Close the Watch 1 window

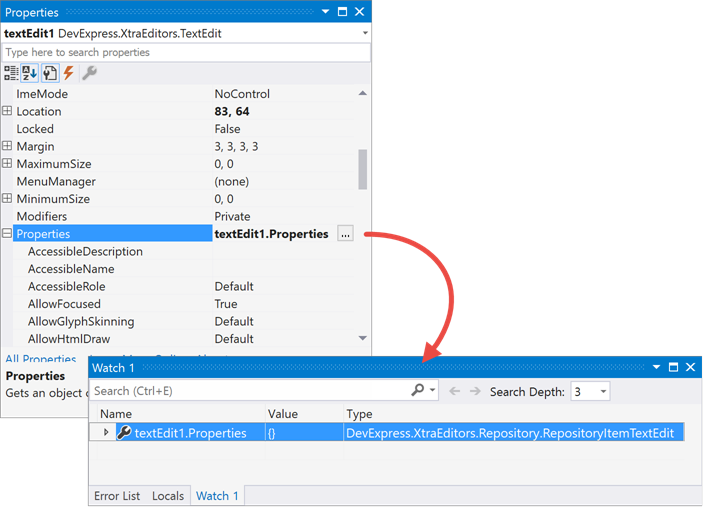click(691, 367)
